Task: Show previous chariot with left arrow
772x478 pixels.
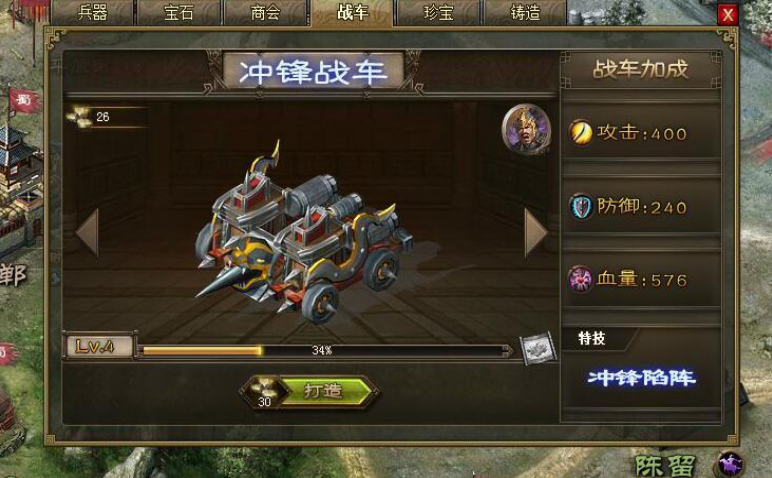Action: 88,232
